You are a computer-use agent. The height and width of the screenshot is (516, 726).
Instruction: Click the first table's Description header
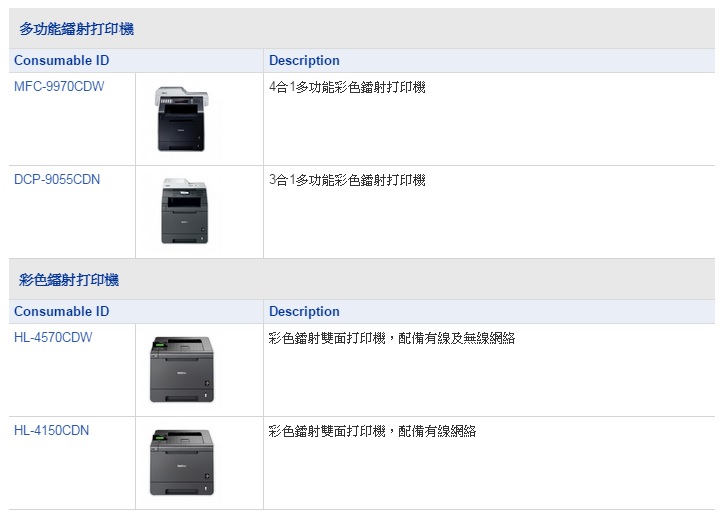tap(304, 61)
